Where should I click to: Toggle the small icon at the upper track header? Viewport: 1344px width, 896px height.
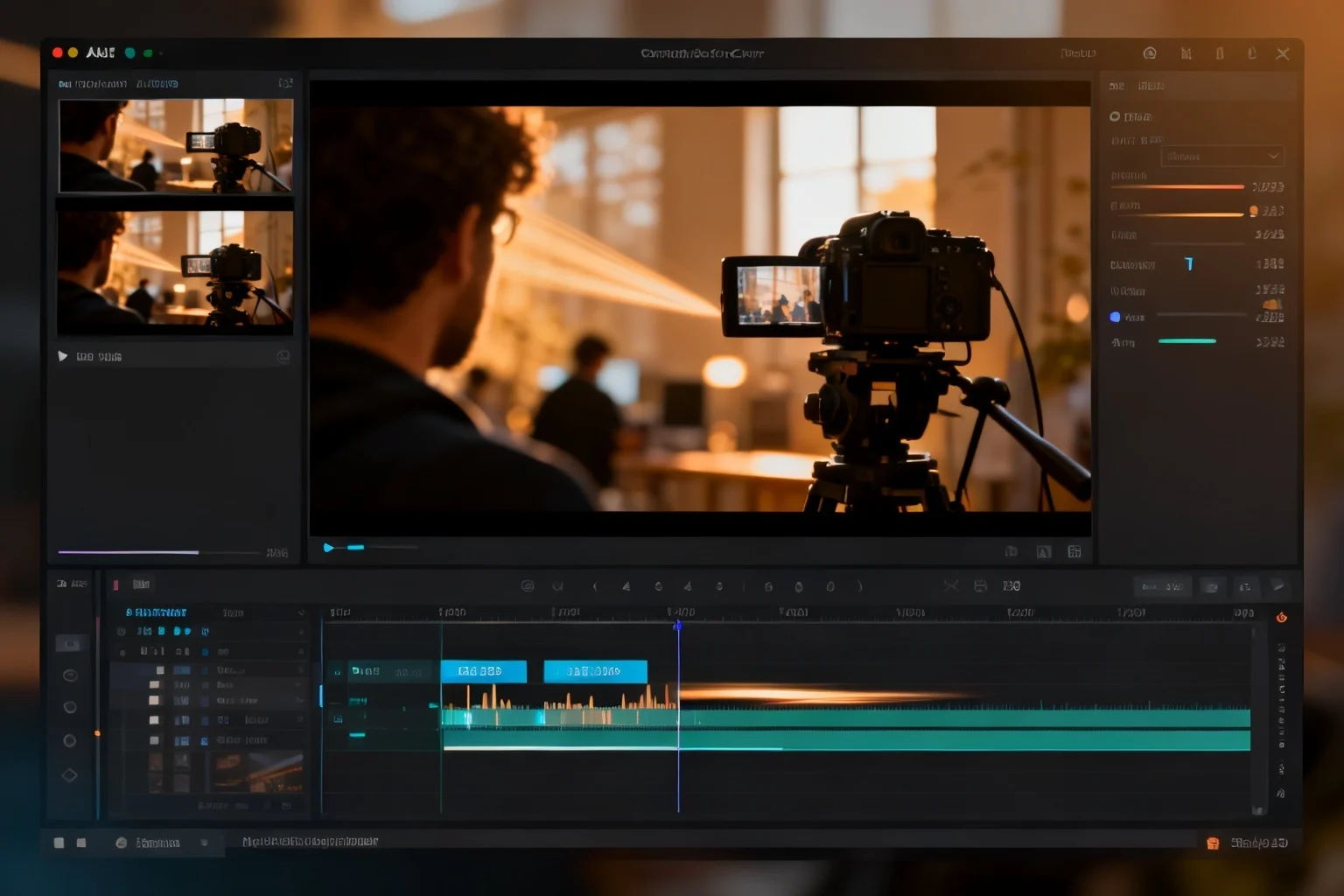[337, 672]
